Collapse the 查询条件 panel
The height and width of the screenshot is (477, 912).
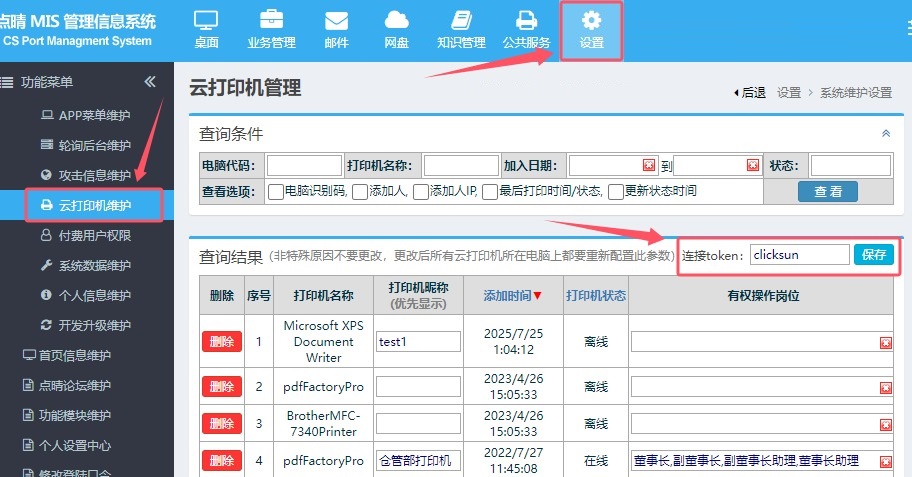pos(885,133)
